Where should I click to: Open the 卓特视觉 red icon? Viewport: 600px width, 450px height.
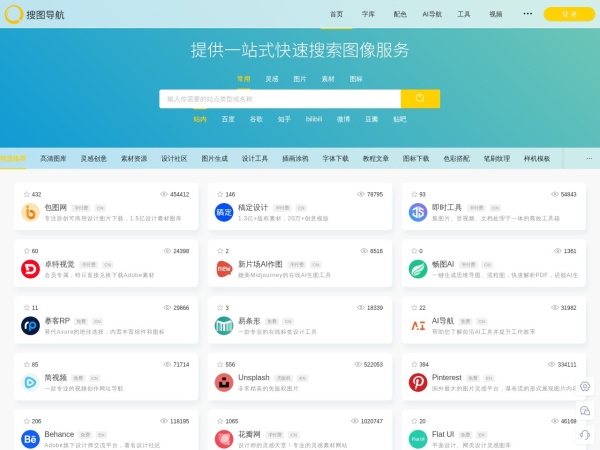coord(31,269)
